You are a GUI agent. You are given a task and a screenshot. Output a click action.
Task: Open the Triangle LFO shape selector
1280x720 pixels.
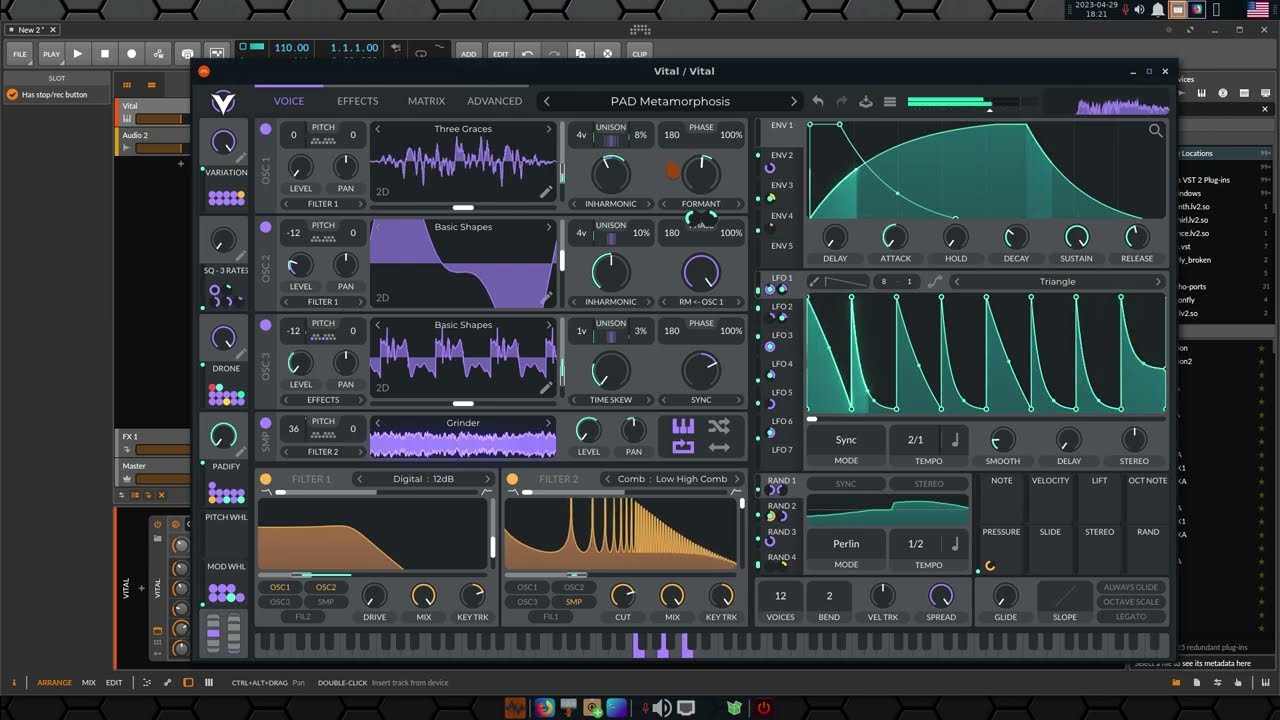1057,282
